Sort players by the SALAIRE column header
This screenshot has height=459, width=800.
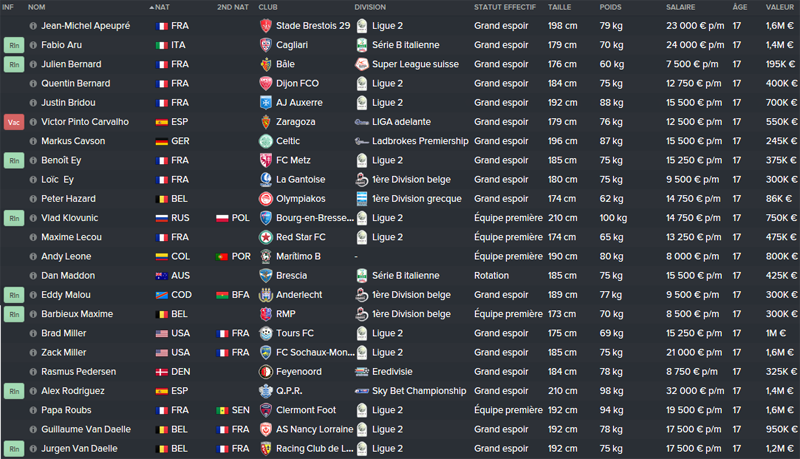pos(681,7)
